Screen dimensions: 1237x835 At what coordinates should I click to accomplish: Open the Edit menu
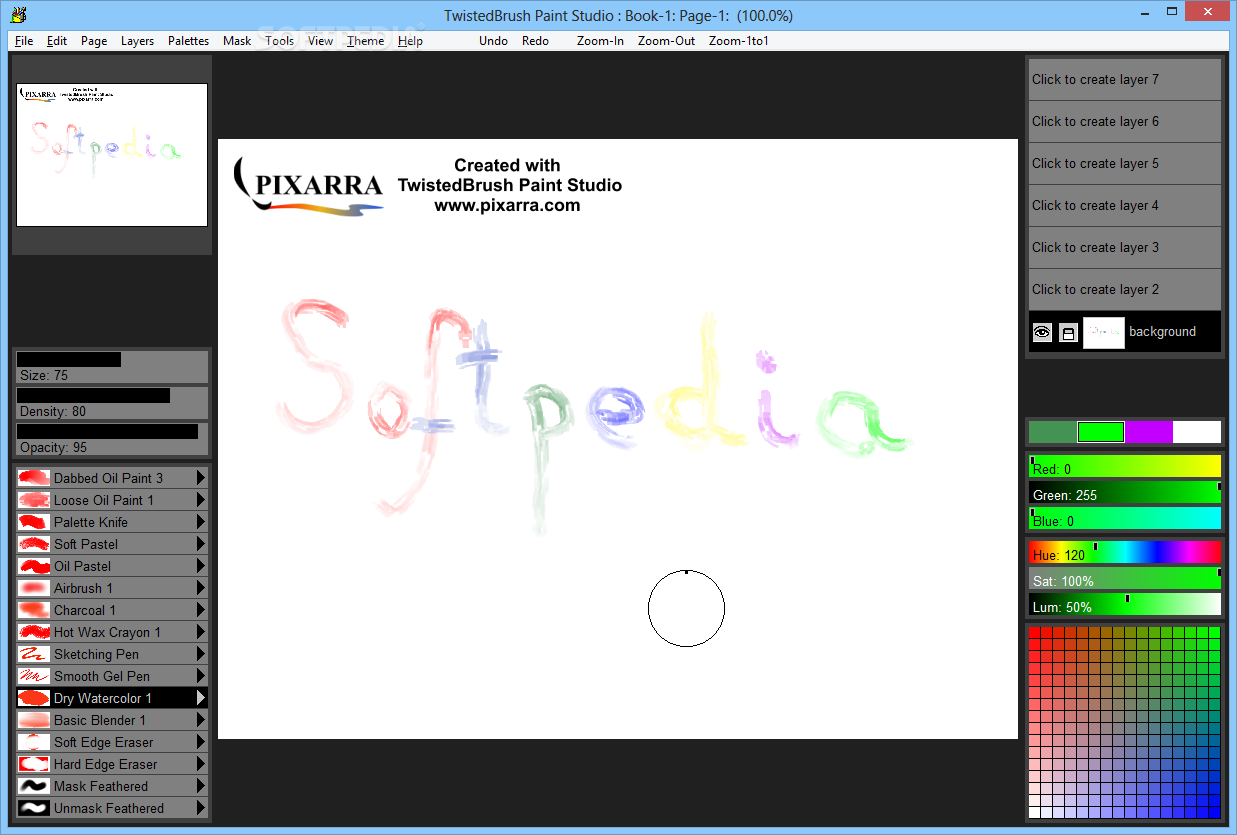tap(57, 41)
